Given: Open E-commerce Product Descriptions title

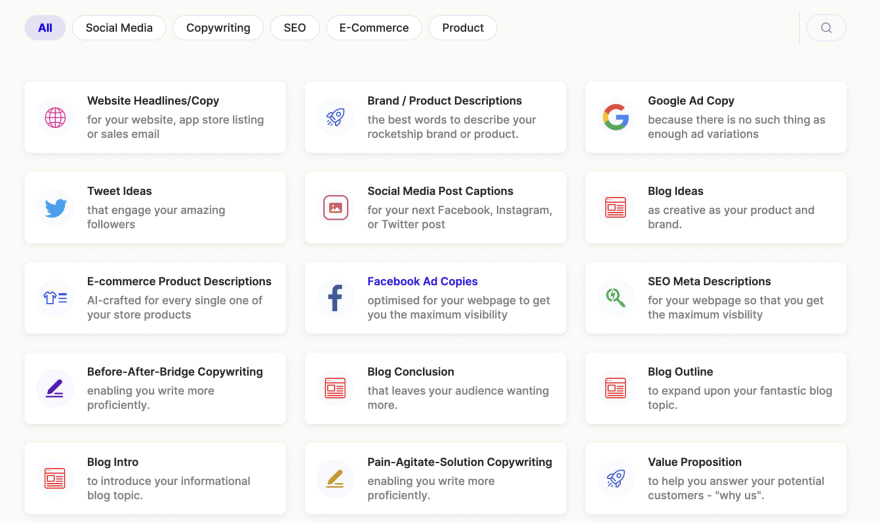Looking at the screenshot, I should [179, 282].
